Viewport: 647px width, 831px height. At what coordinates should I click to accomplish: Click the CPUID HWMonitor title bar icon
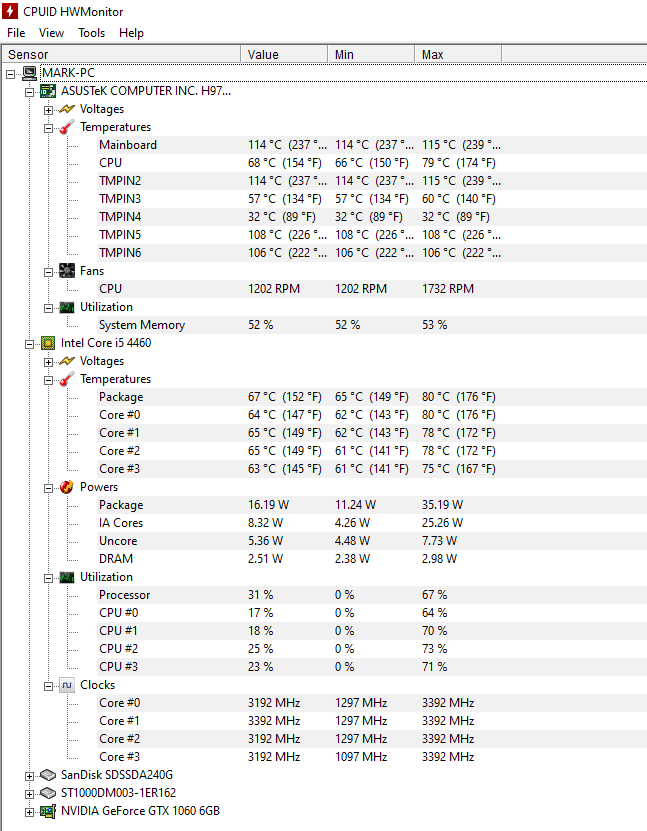pyautogui.click(x=11, y=11)
